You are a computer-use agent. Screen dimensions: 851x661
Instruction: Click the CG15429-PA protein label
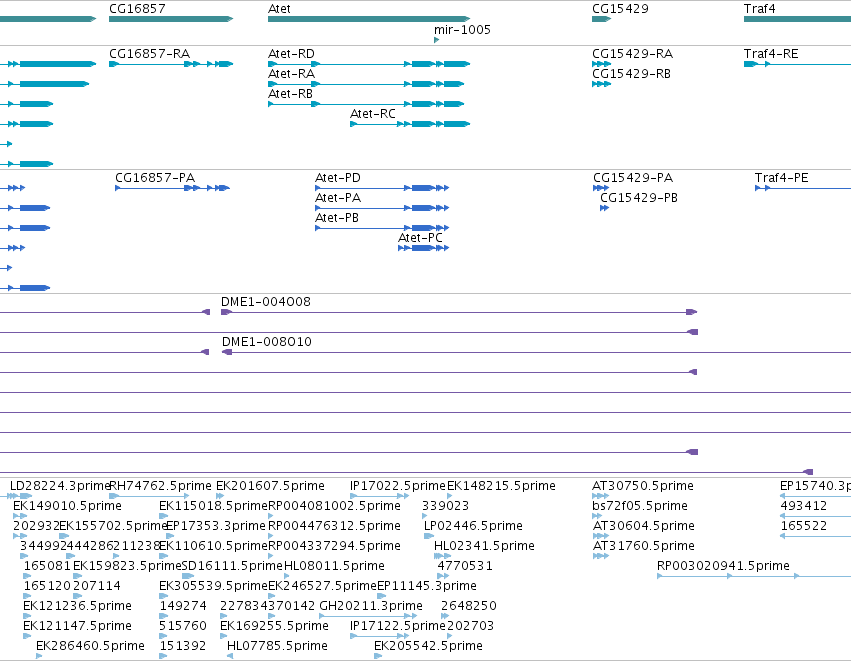[633, 178]
